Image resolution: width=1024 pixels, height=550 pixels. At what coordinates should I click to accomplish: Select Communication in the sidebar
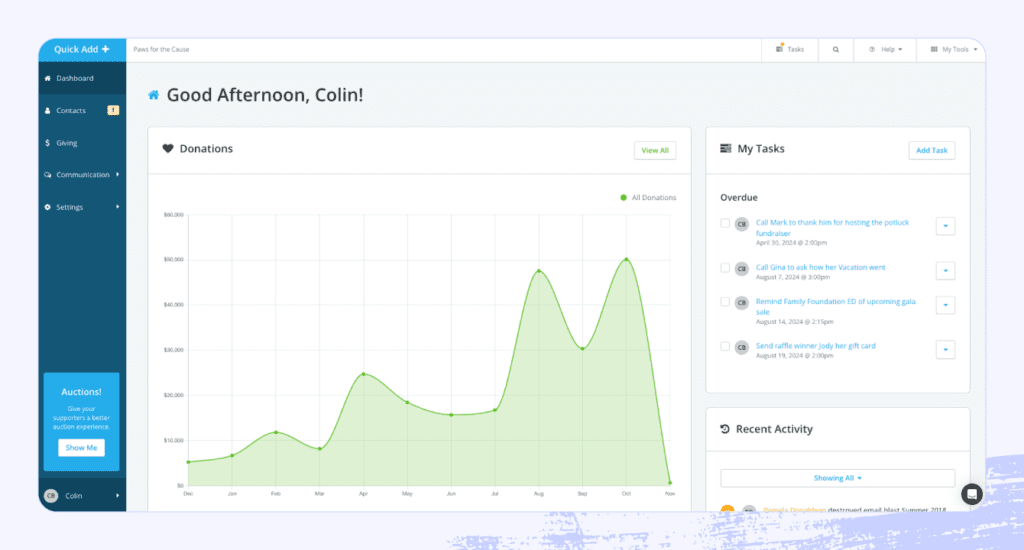pyautogui.click(x=82, y=175)
